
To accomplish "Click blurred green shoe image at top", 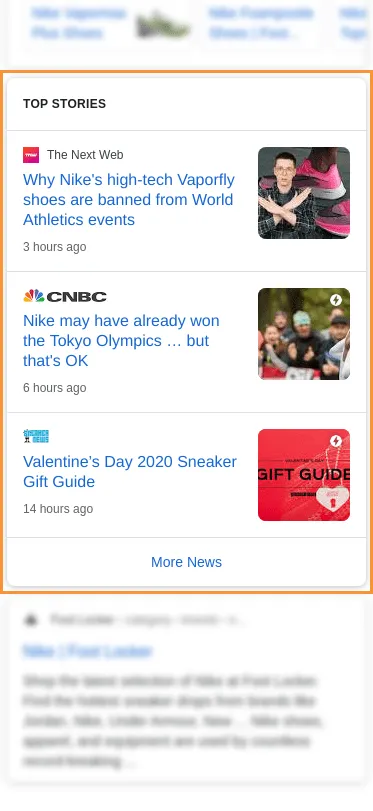I will pyautogui.click(x=162, y=25).
